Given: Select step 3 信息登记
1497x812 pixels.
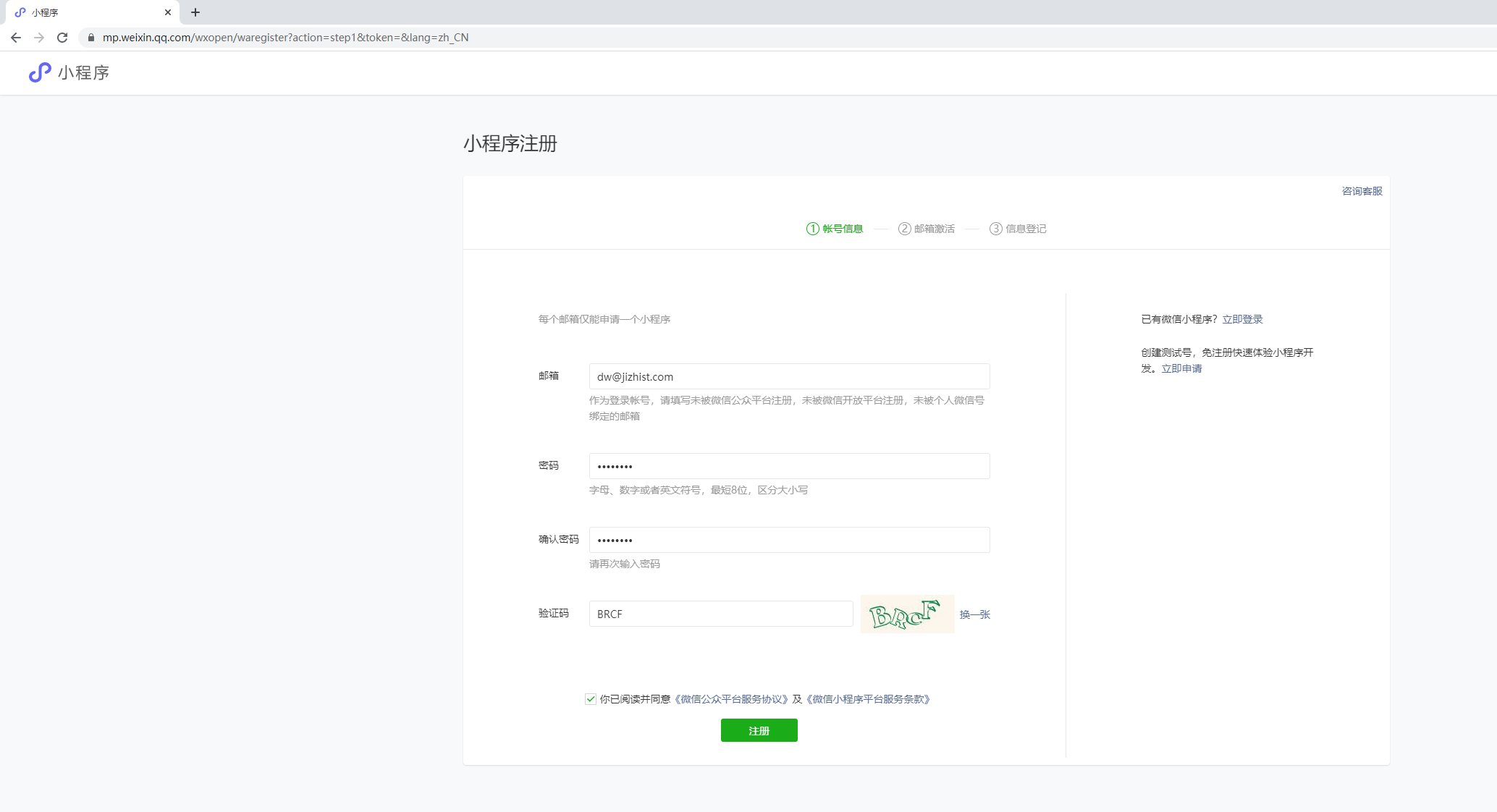Looking at the screenshot, I should tap(1018, 229).
